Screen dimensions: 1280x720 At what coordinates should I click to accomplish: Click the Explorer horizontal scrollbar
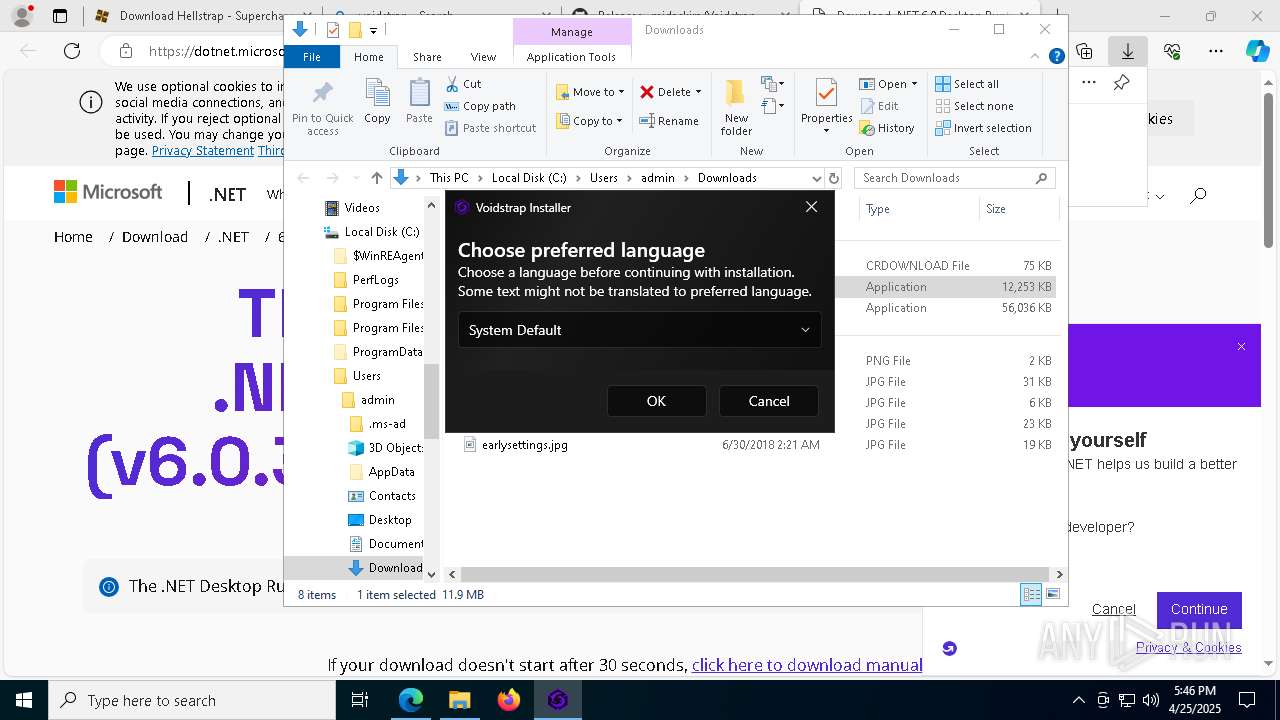(x=754, y=574)
